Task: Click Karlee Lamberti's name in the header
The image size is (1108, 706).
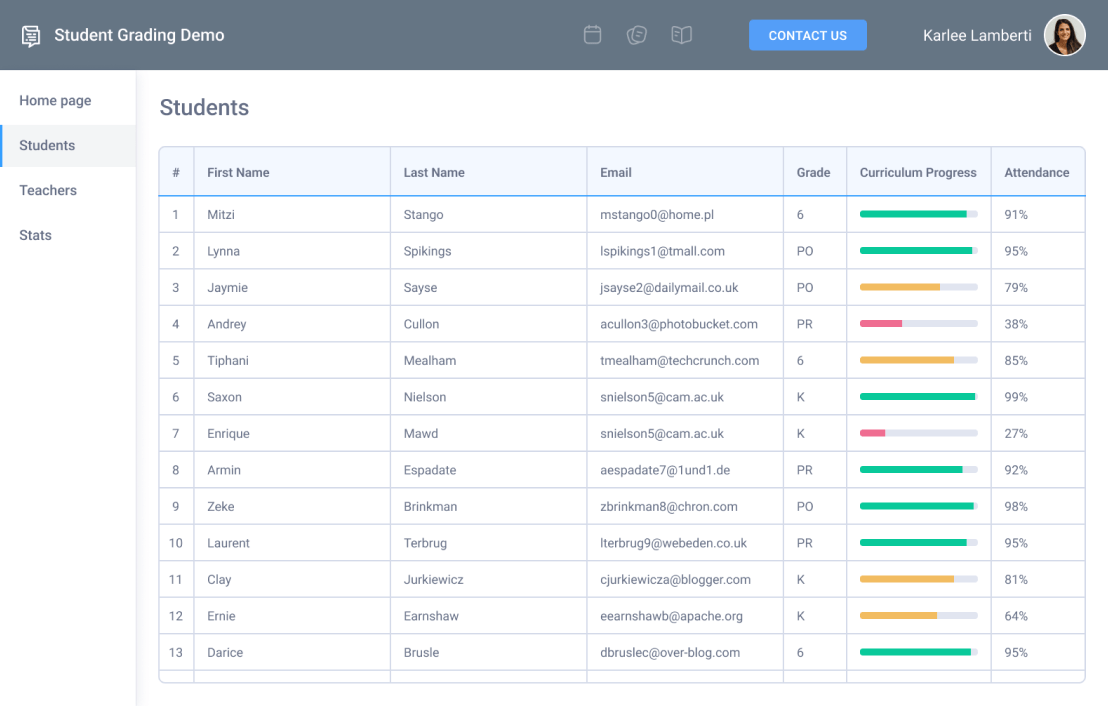Action: (977, 35)
